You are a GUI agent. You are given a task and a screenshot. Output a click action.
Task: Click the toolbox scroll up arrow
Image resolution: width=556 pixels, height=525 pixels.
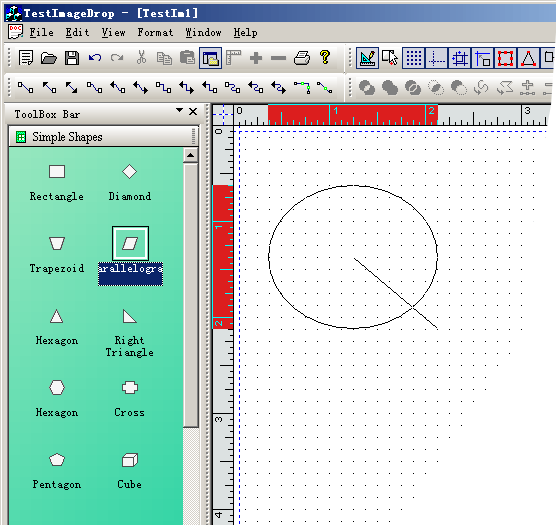point(190,155)
